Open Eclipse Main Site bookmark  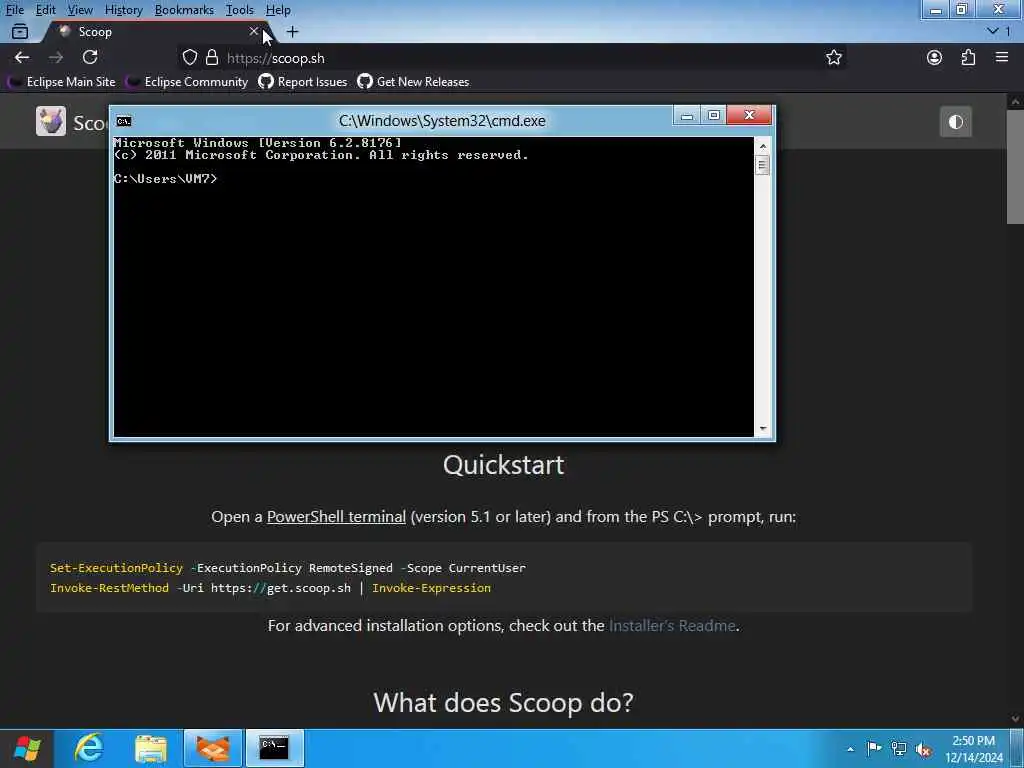pyautogui.click(x=61, y=82)
